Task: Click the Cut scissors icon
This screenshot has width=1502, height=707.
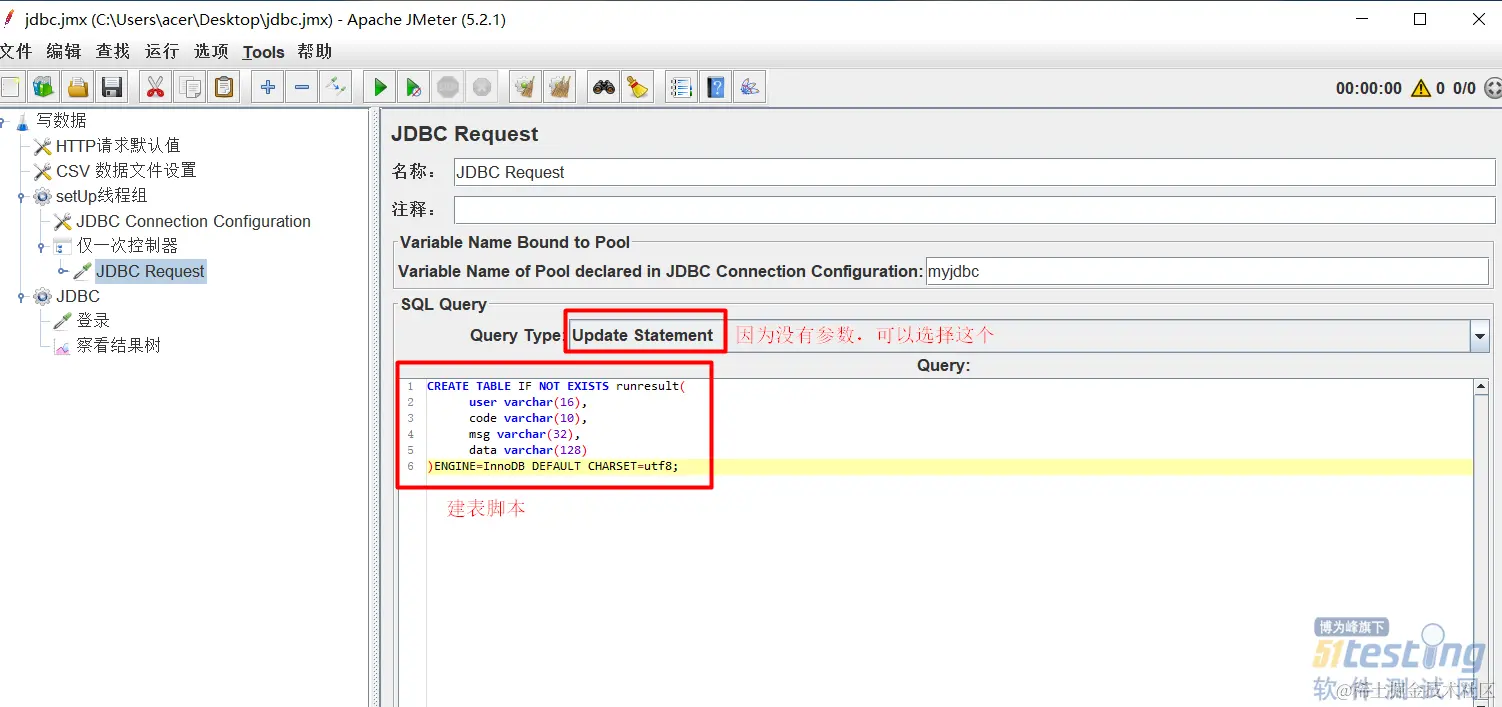Action: click(x=155, y=87)
